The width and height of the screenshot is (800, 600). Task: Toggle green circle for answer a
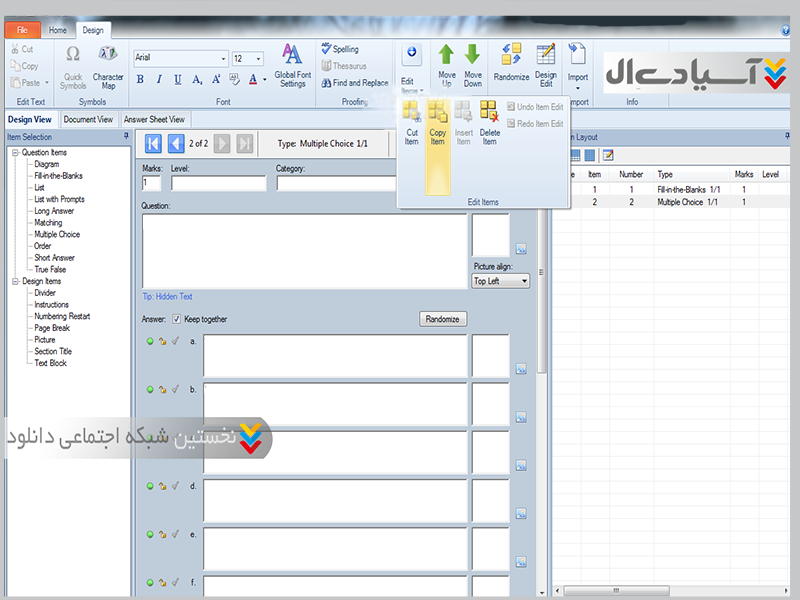pyautogui.click(x=150, y=341)
